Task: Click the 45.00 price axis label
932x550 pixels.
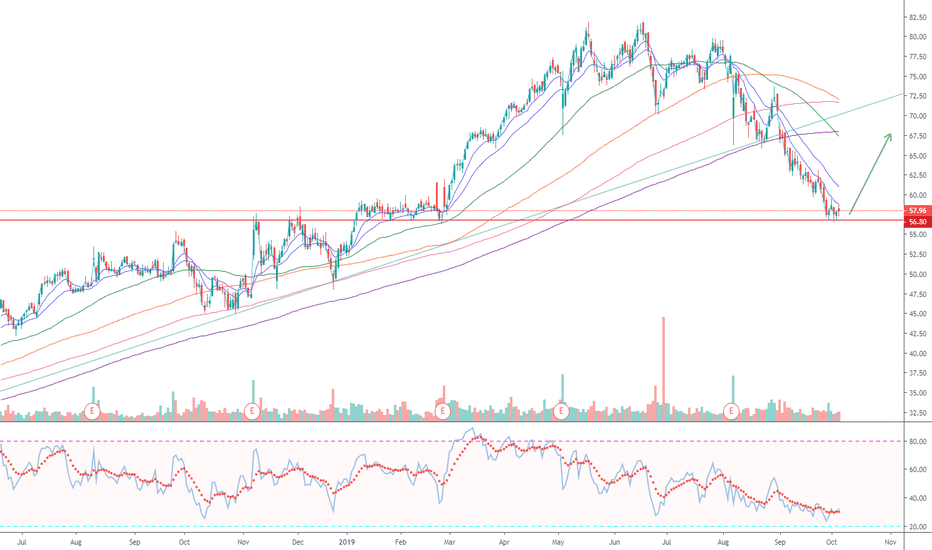Action: [917, 314]
